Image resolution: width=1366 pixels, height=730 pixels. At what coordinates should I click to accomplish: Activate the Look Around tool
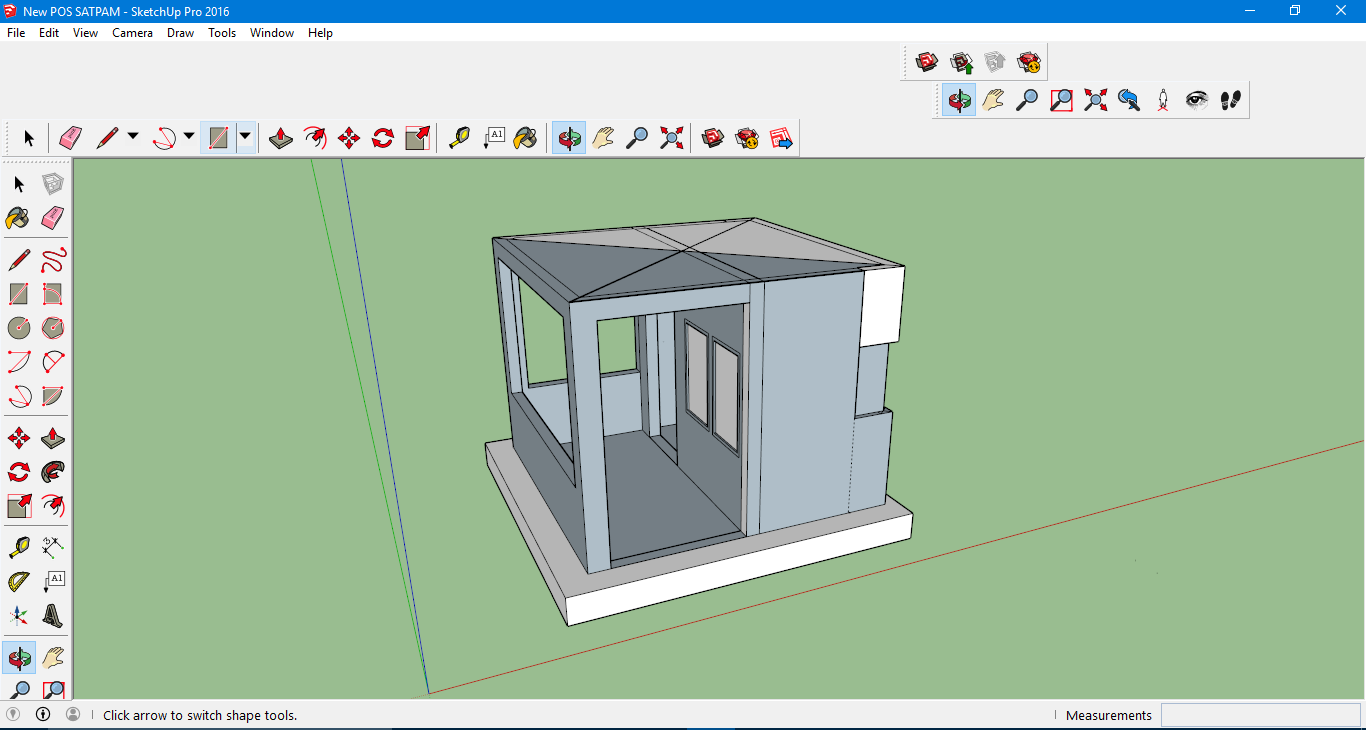coord(1196,99)
